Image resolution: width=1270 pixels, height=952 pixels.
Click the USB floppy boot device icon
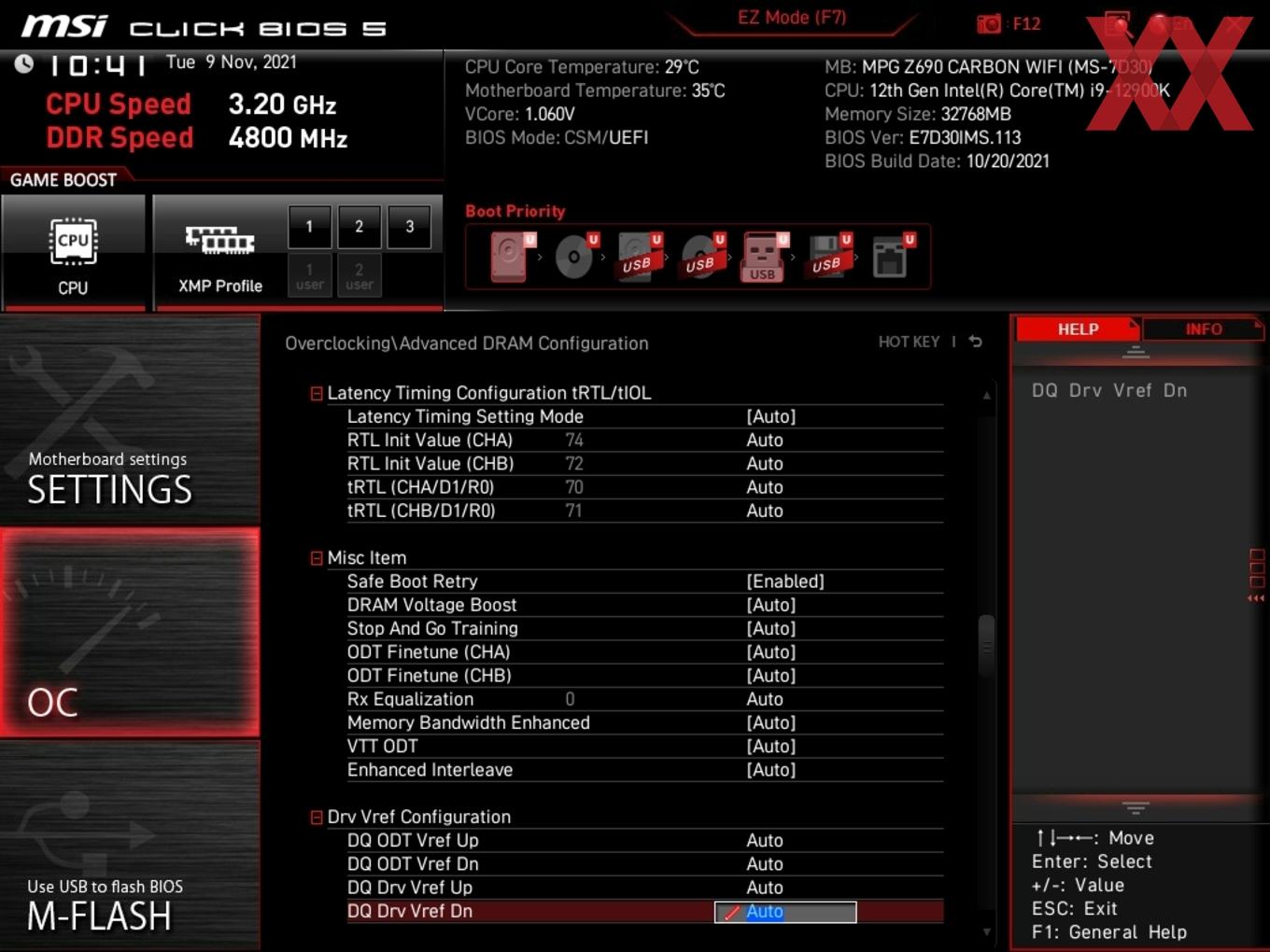(829, 257)
